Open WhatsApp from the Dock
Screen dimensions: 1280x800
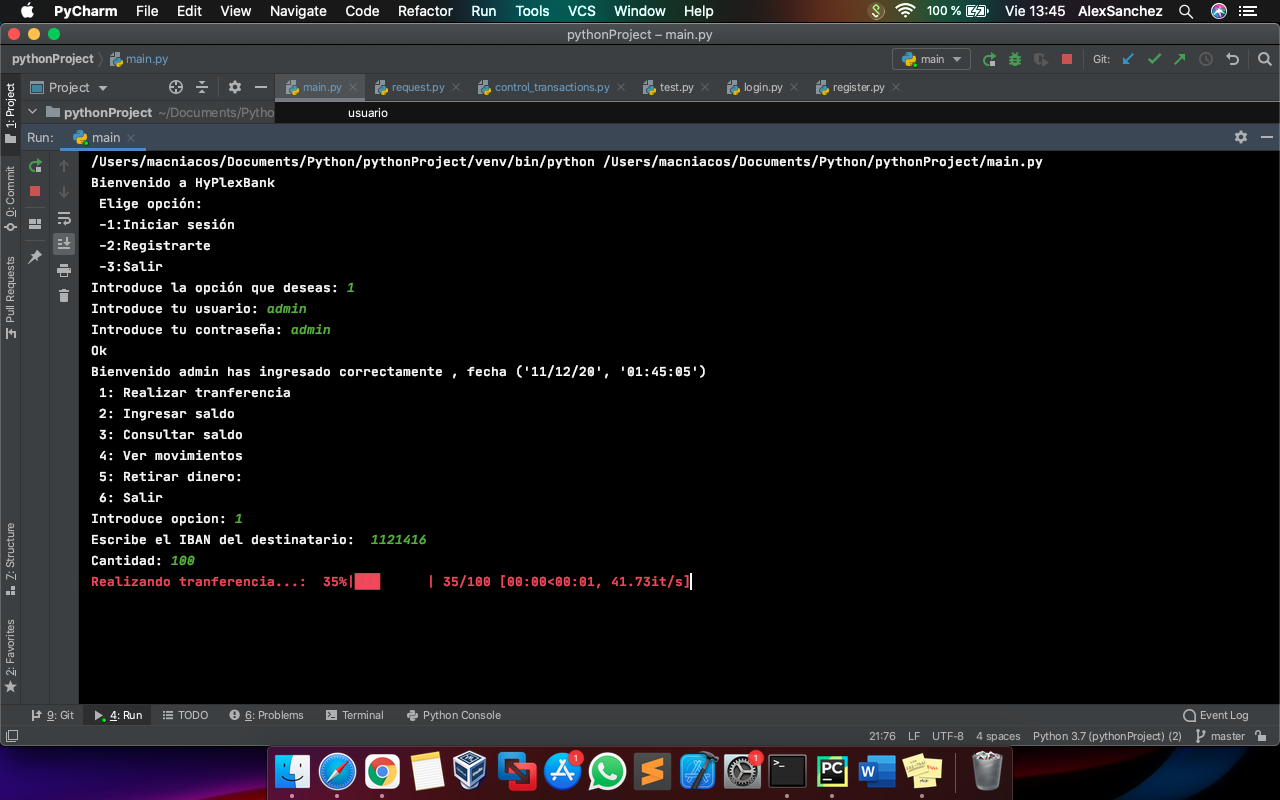(x=607, y=771)
